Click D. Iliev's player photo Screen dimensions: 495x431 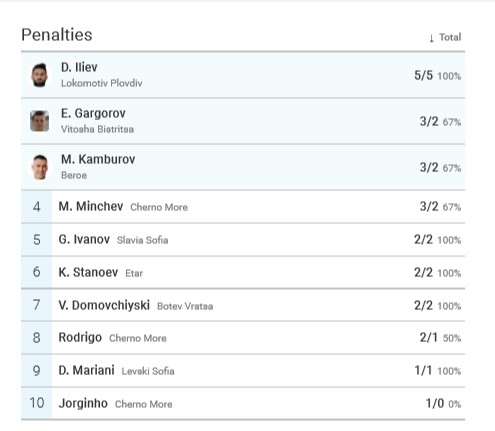click(39, 75)
